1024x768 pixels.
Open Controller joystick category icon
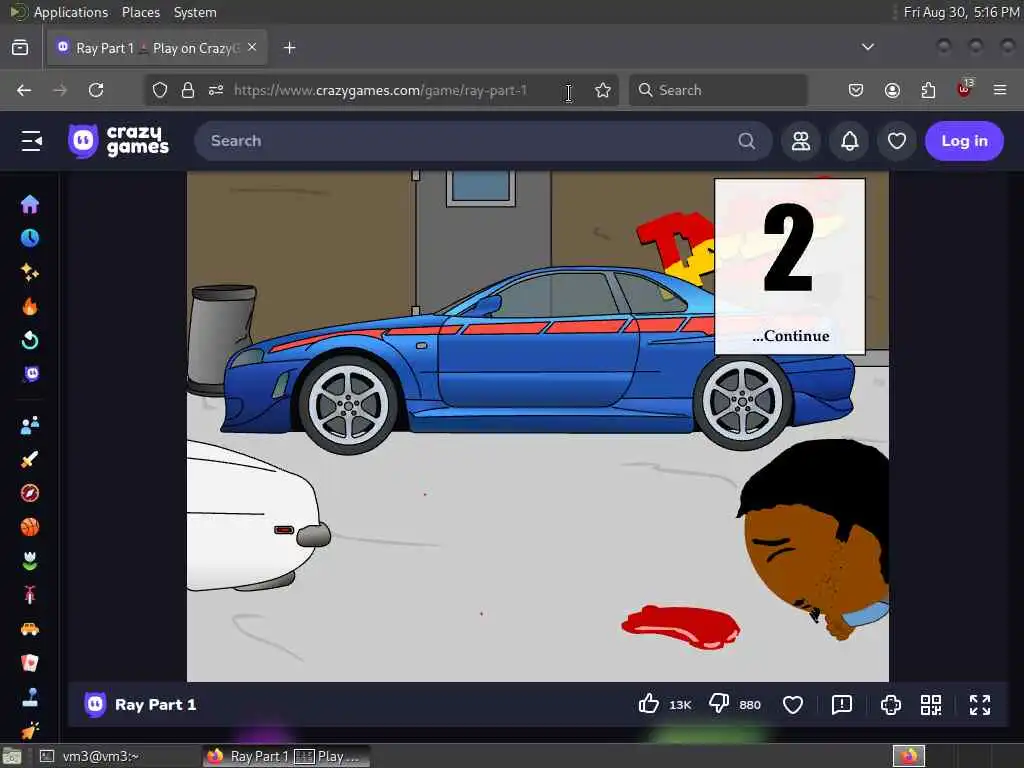pyautogui.click(x=30, y=697)
